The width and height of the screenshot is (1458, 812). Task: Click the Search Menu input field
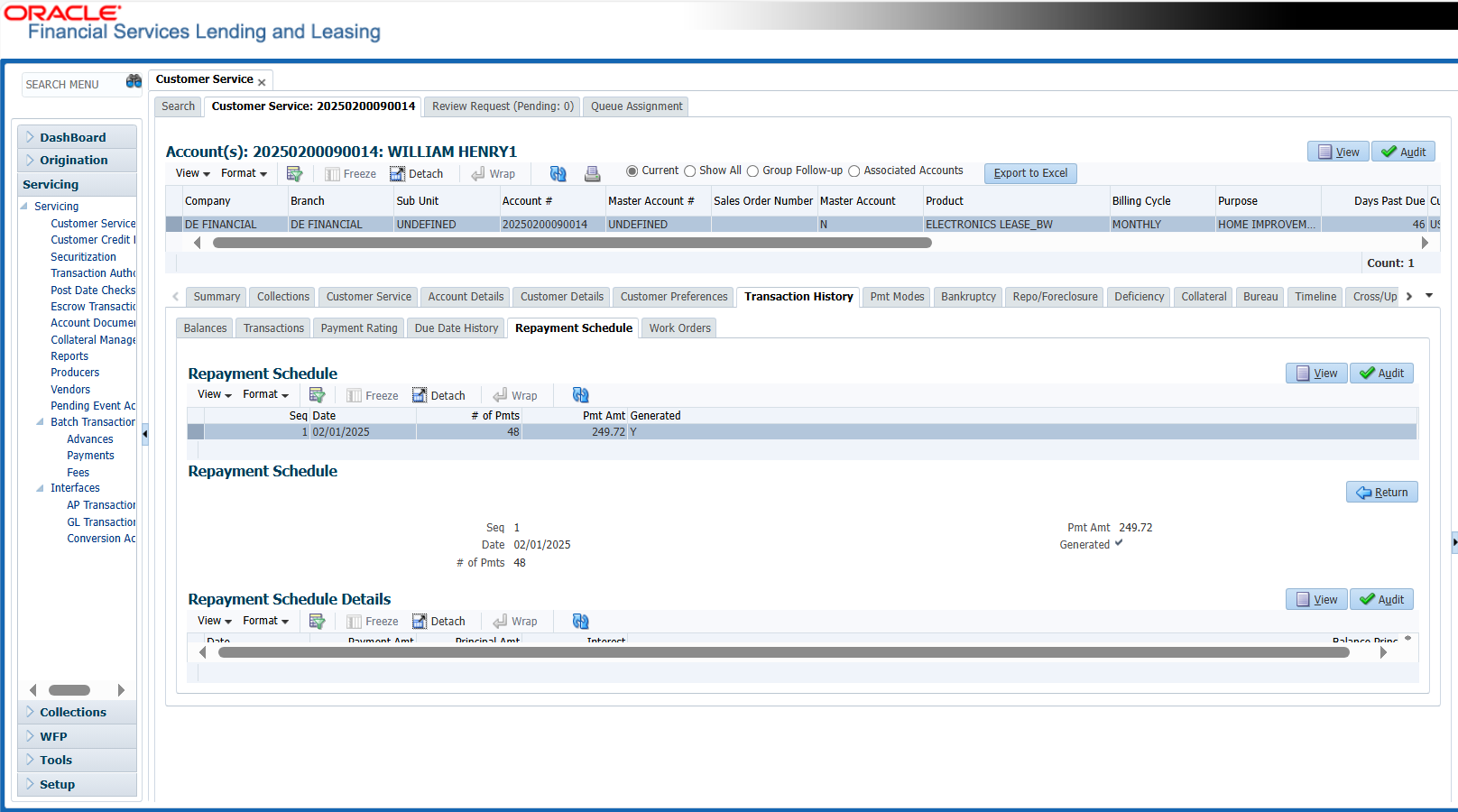pyautogui.click(x=72, y=84)
